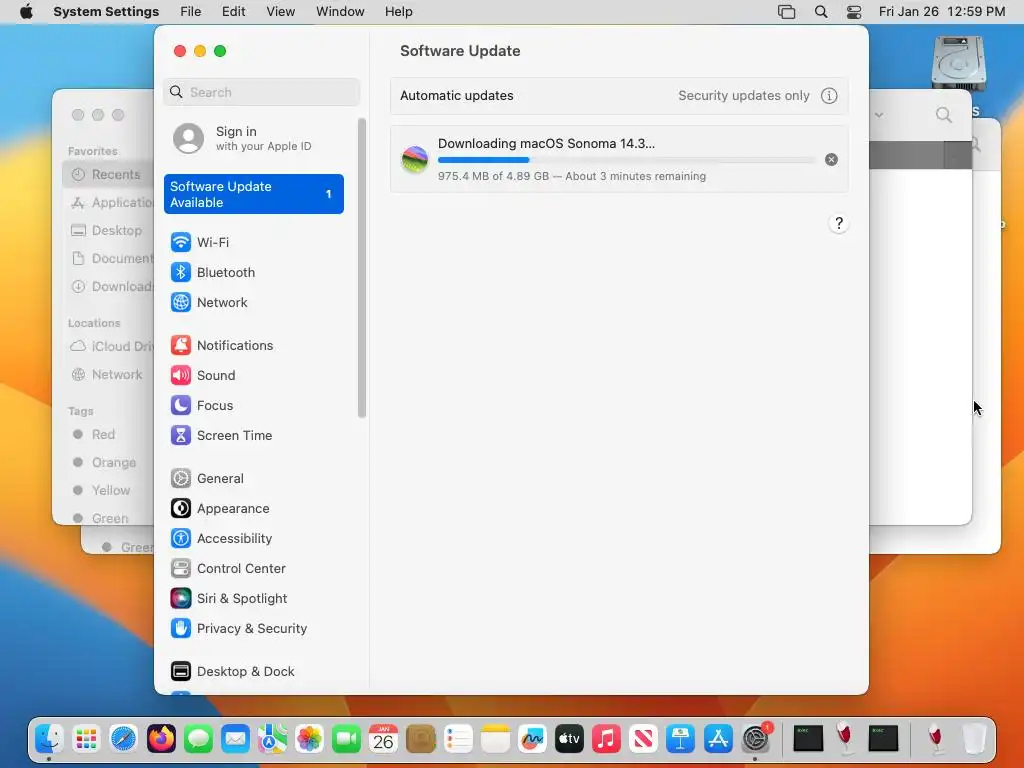Open Calendar from the Dock

[x=383, y=739]
